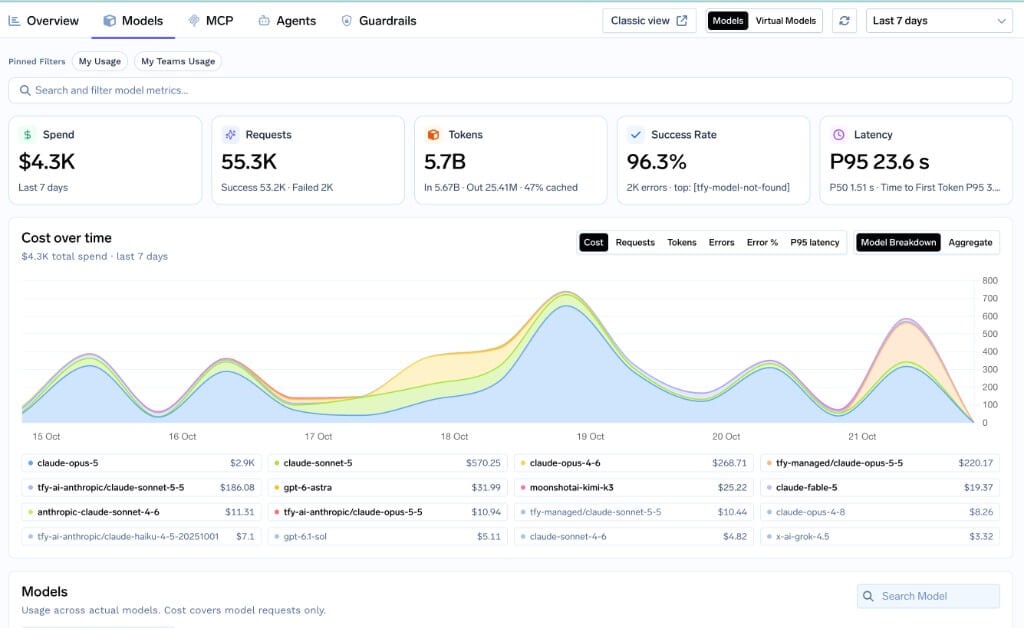
Task: Click the magnifier icon in Search Model
Action: point(868,596)
